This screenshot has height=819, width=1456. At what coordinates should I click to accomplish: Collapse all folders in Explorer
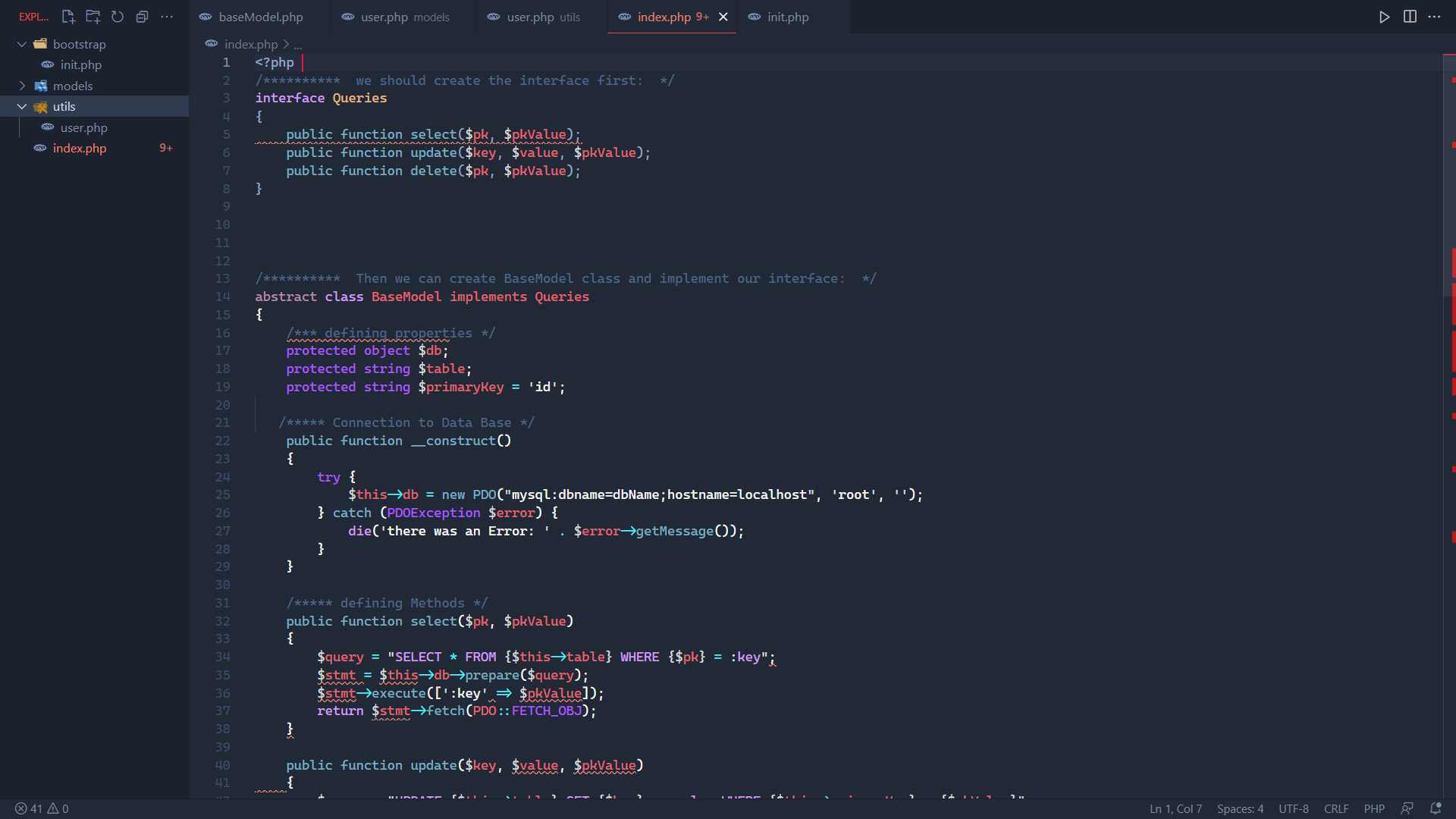click(x=142, y=17)
